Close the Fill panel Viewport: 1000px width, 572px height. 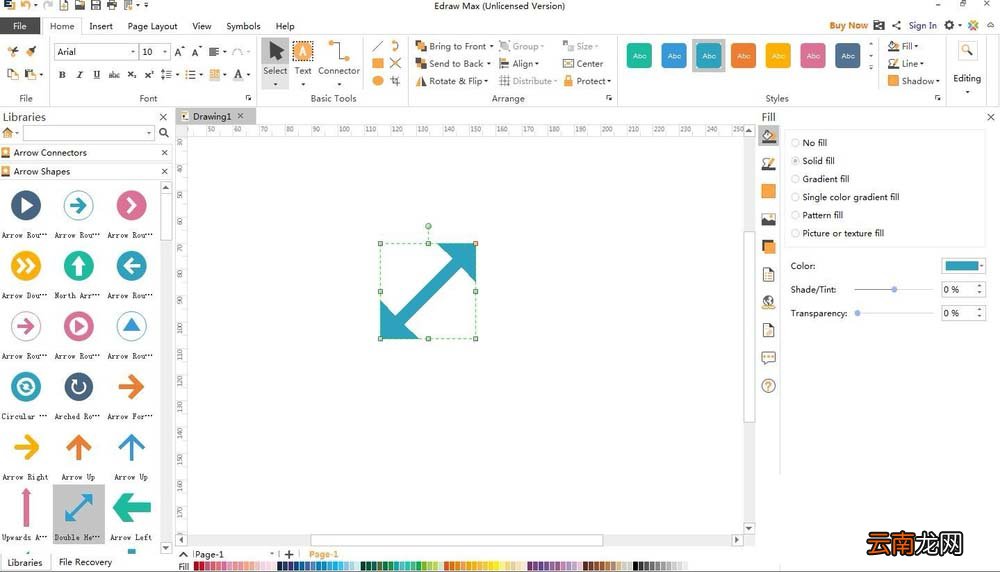point(990,117)
